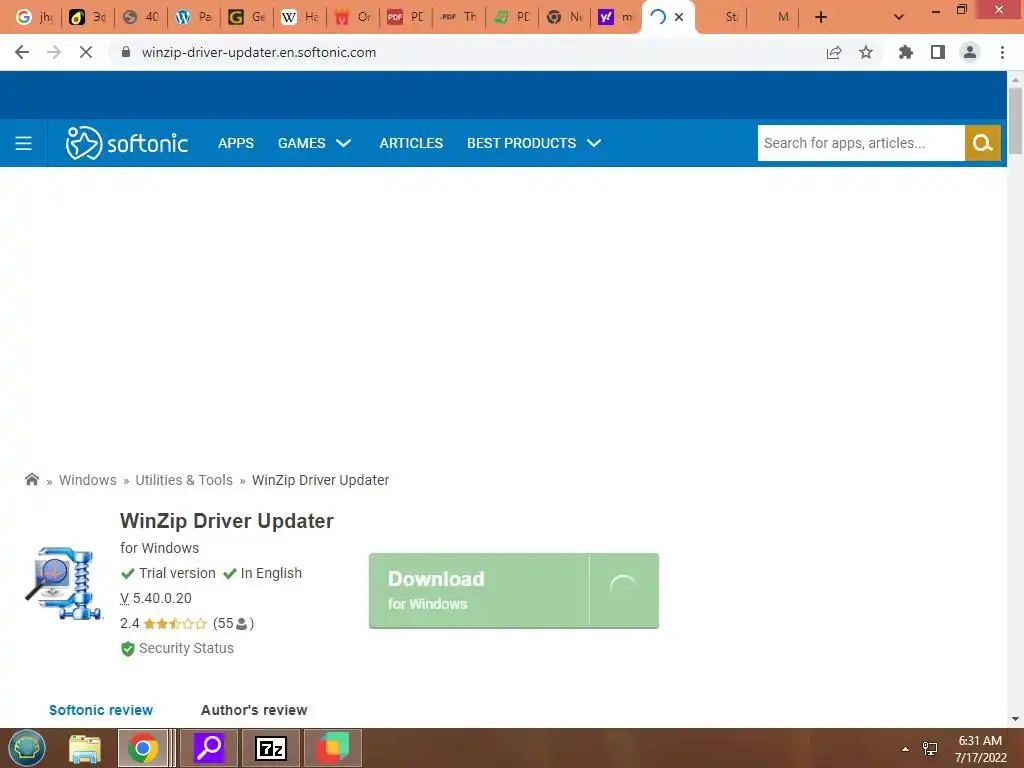Open the ARTICLES menu item
The height and width of the screenshot is (768, 1024).
click(411, 143)
